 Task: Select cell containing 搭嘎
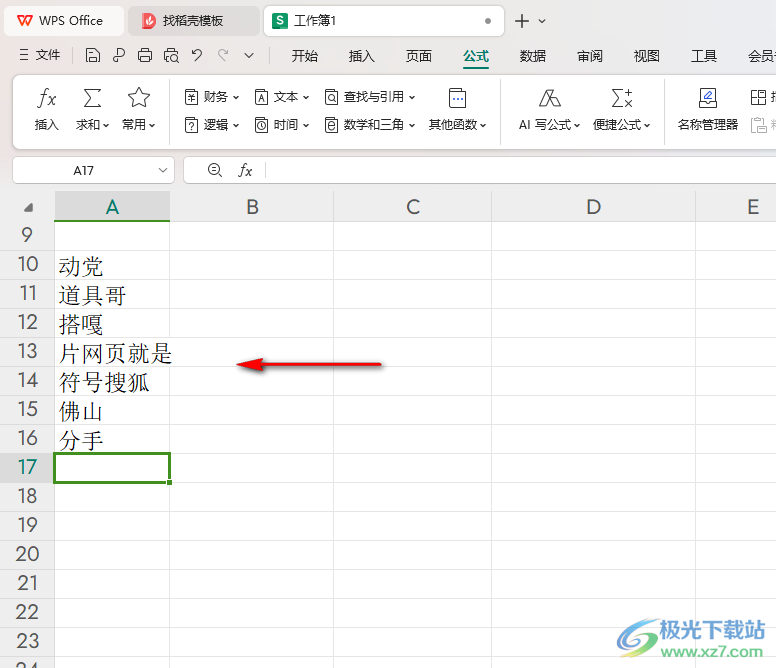click(112, 323)
